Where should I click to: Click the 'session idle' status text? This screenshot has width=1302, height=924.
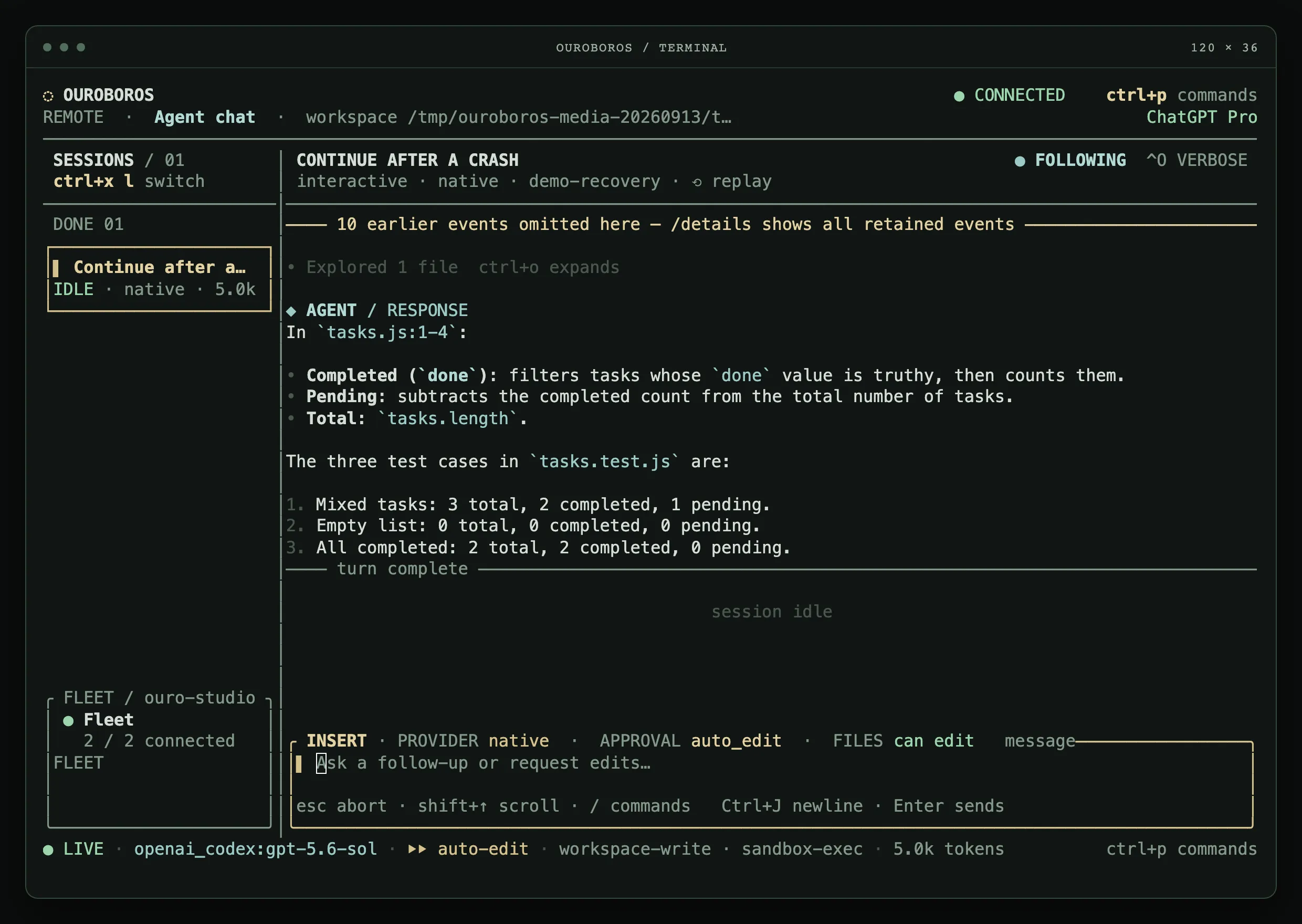(x=772, y=612)
